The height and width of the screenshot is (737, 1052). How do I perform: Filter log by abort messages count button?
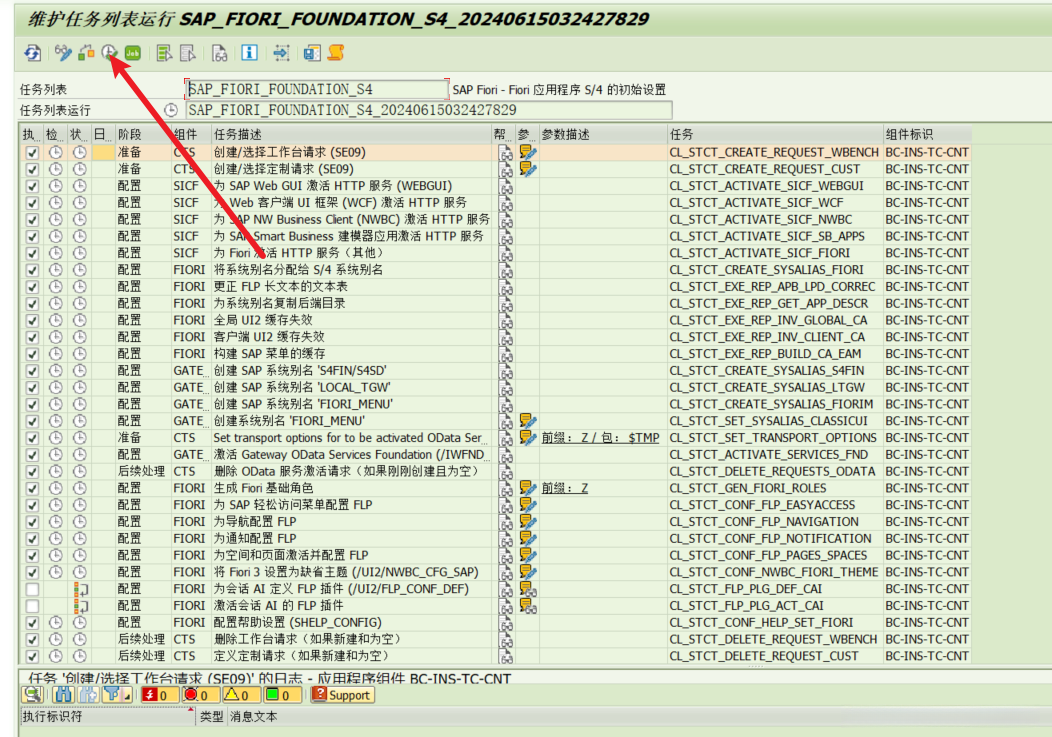click(x=158, y=695)
